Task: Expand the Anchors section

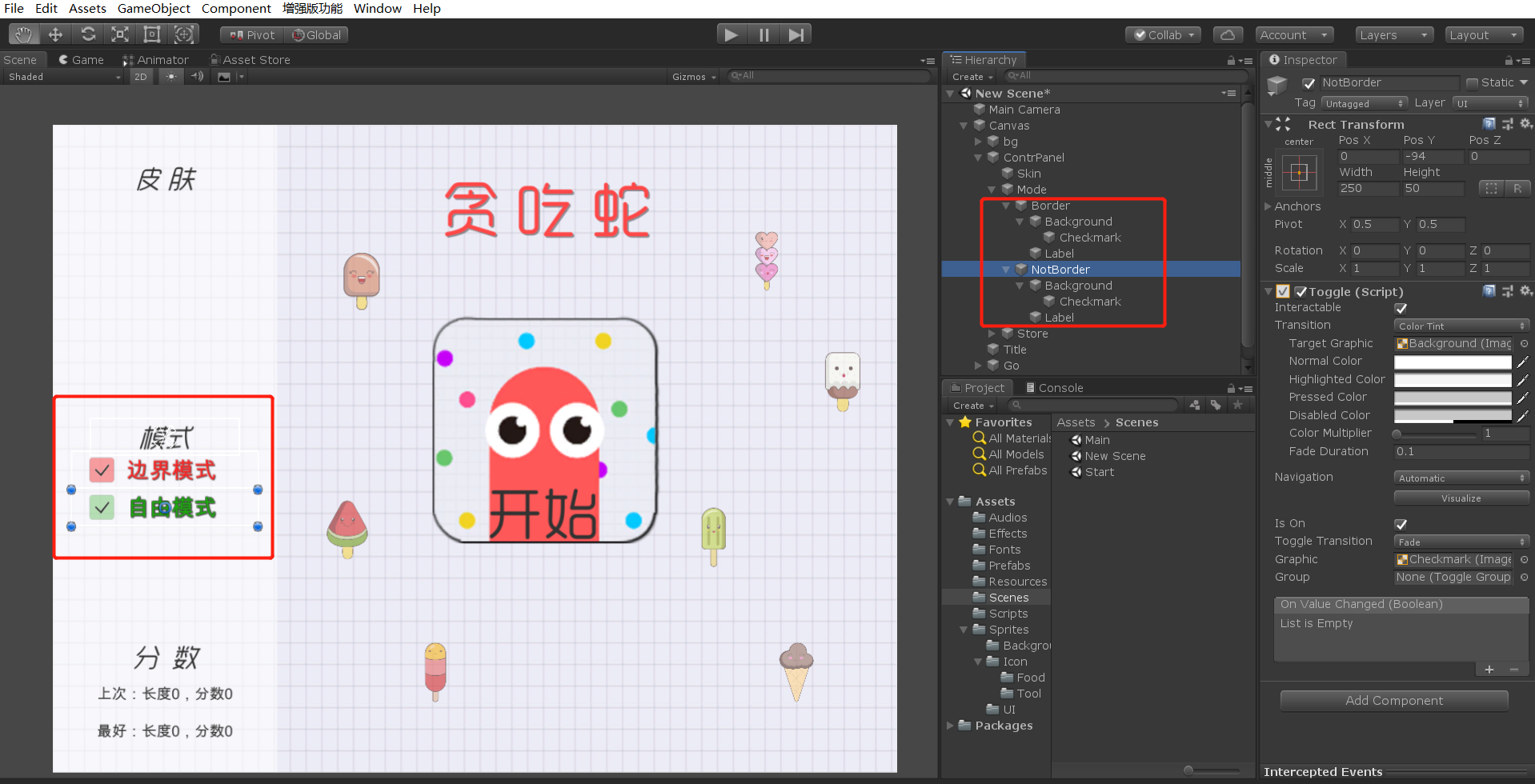Action: coord(1268,206)
